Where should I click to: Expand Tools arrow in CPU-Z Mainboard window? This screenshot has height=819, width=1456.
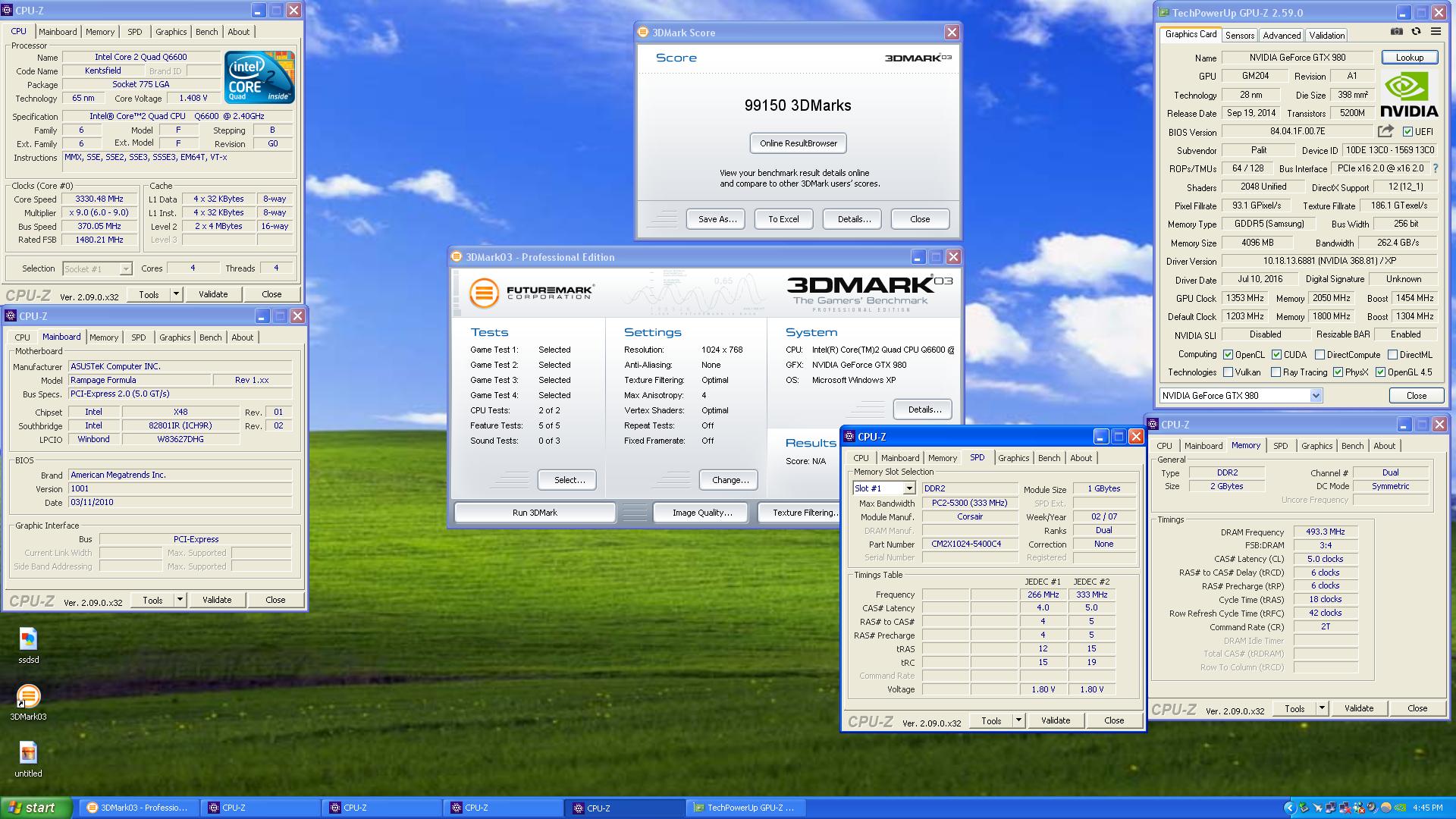(180, 600)
